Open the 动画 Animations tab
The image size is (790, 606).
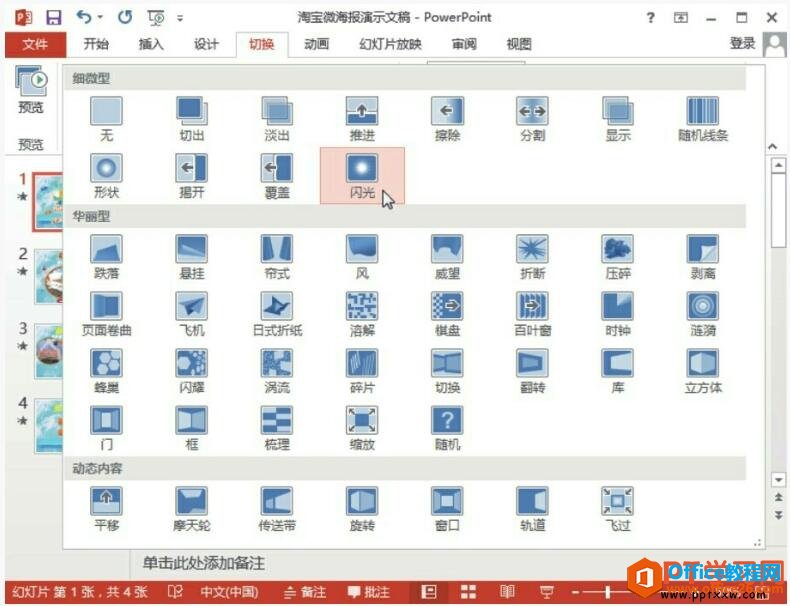tap(316, 44)
